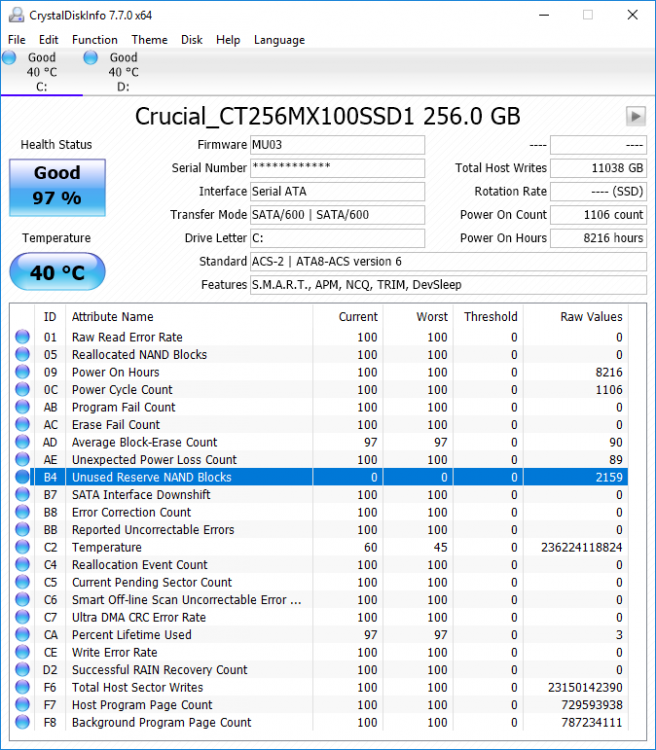This screenshot has width=656, height=750.
Task: Click raw value 236224118824
Action: tap(581, 547)
